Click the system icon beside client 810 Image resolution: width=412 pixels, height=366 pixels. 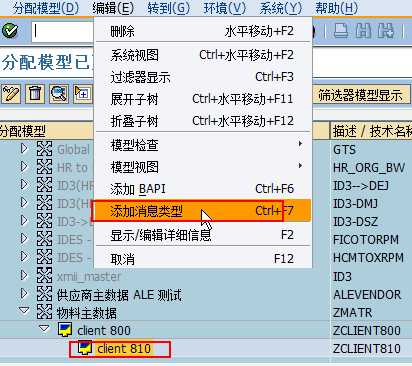click(85, 348)
